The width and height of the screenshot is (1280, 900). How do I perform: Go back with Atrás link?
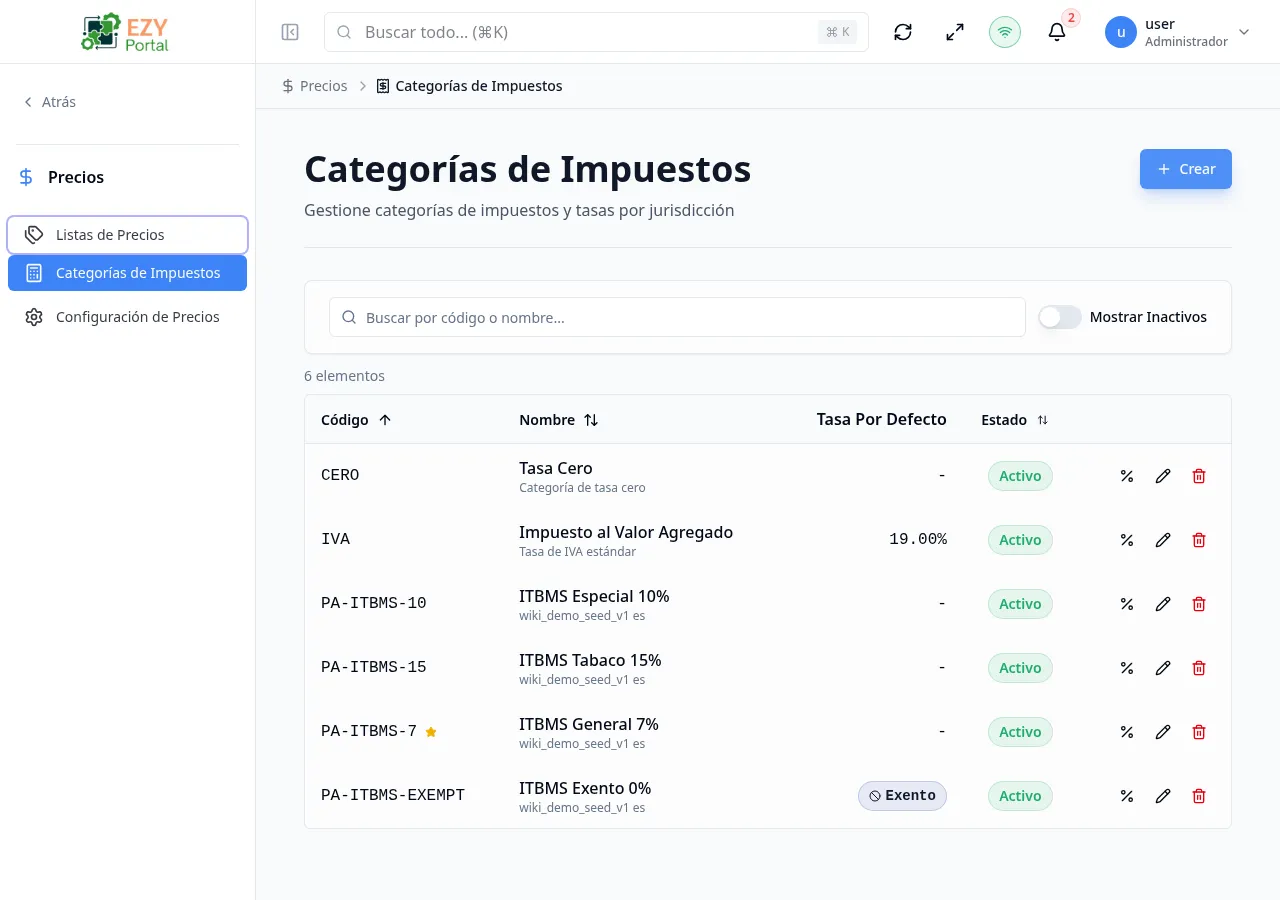[x=50, y=102]
